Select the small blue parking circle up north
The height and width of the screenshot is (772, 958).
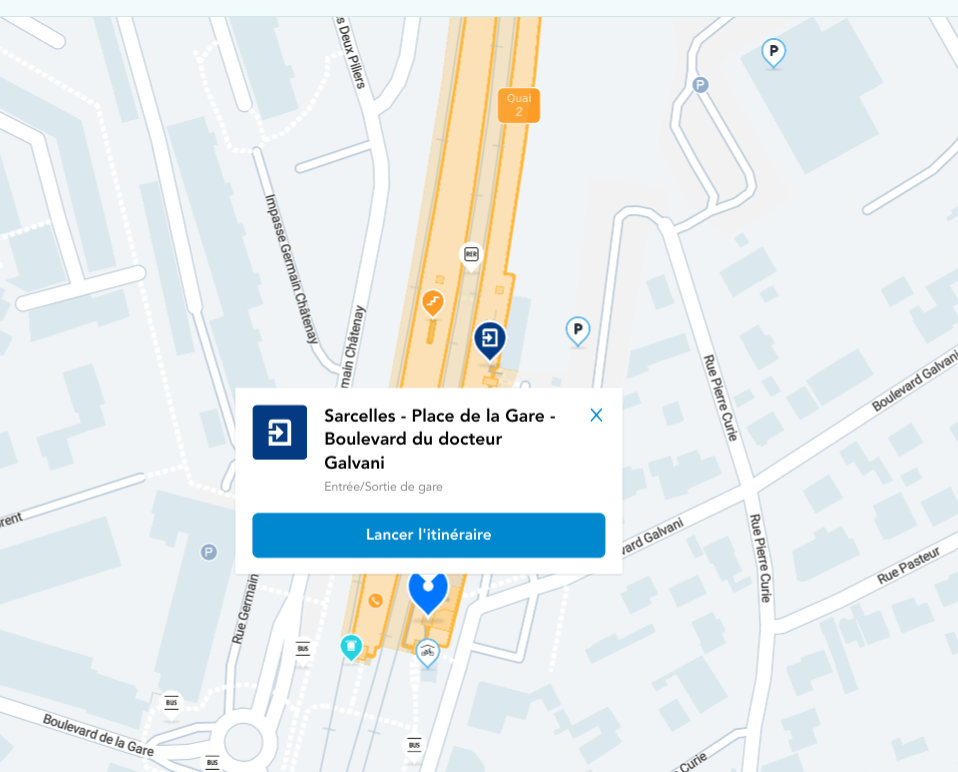[700, 85]
